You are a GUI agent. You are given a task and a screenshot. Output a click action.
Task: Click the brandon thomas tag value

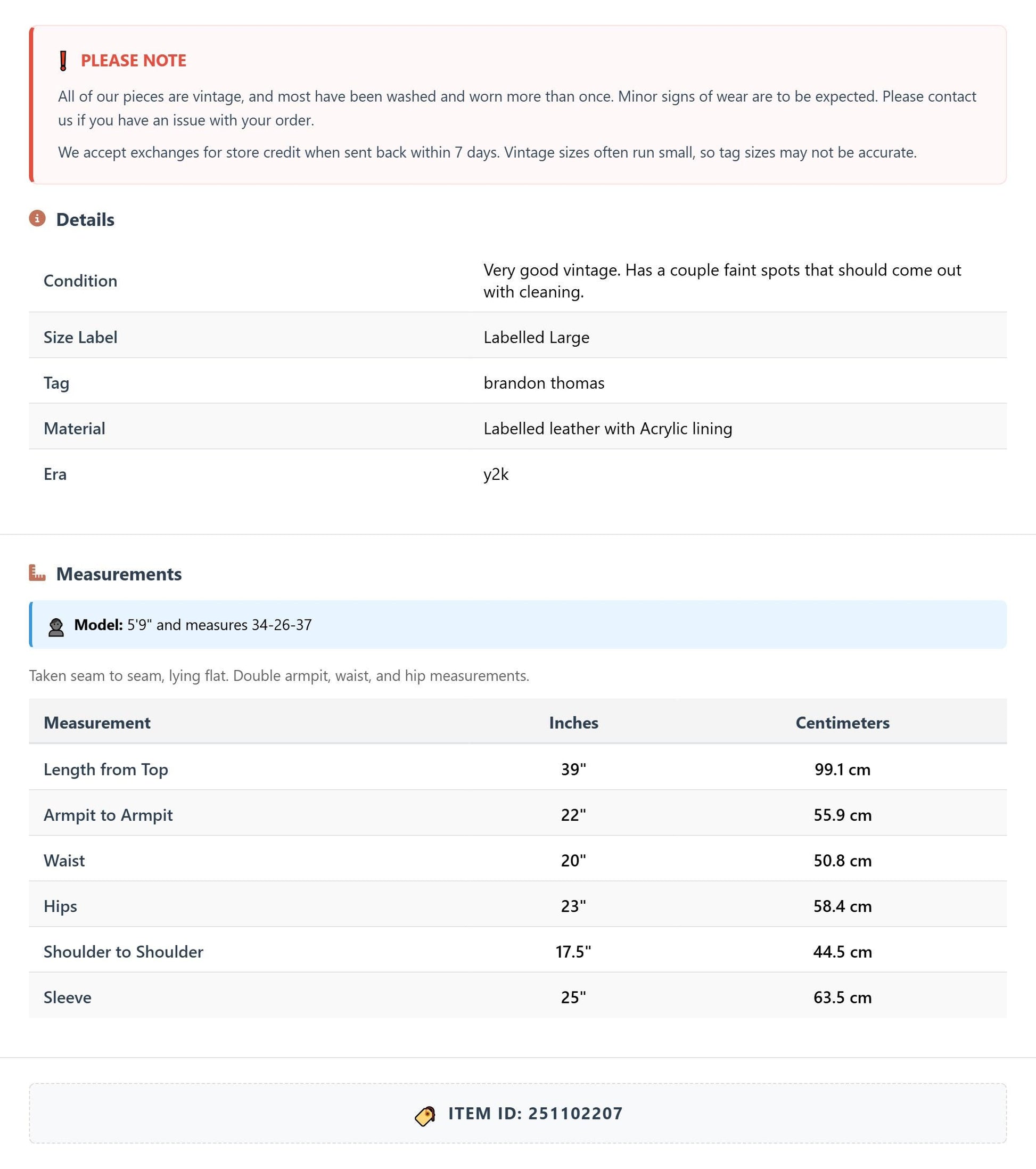click(x=544, y=383)
